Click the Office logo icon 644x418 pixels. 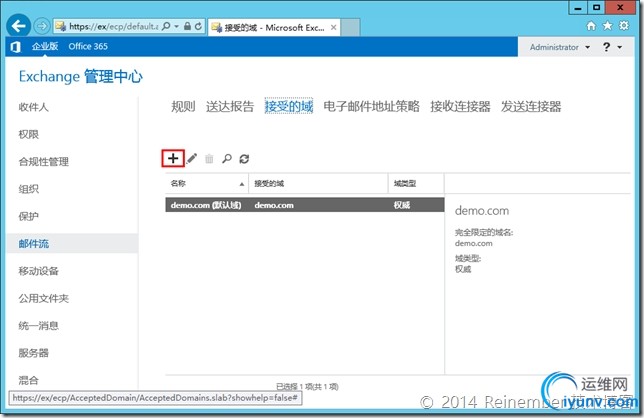pyautogui.click(x=15, y=47)
